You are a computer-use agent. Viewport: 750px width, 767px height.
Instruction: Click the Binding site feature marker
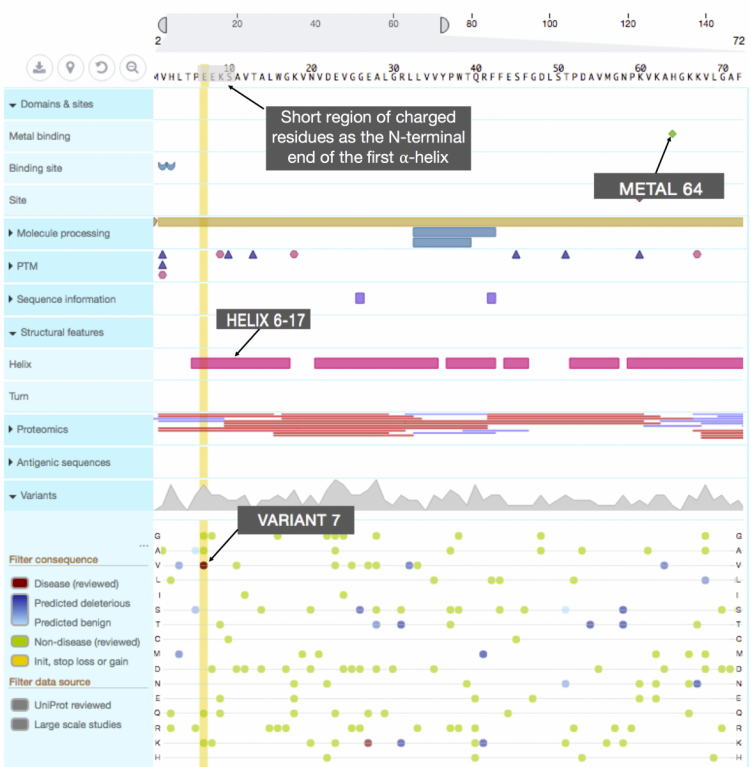[166, 167]
